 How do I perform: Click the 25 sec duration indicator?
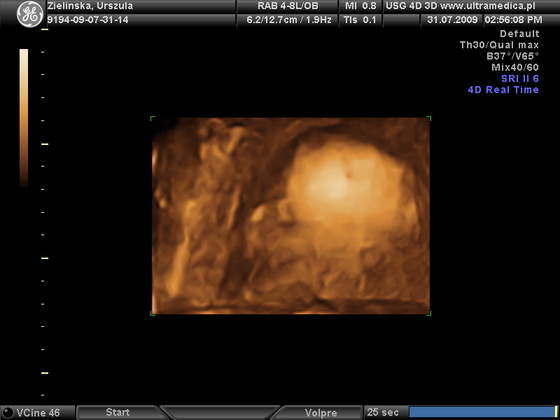[x=382, y=412]
